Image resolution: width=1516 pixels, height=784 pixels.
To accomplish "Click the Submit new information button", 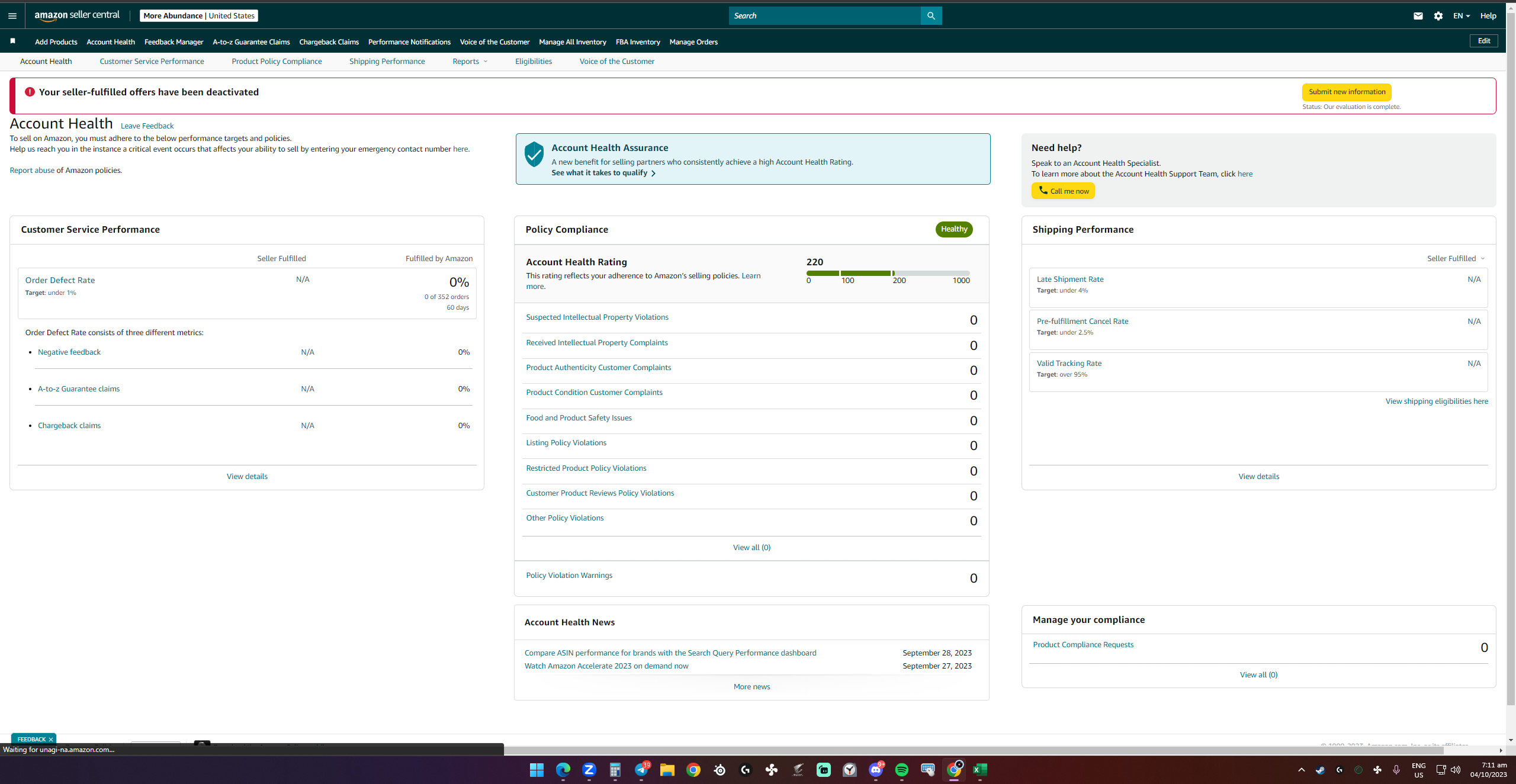I will click(x=1347, y=92).
